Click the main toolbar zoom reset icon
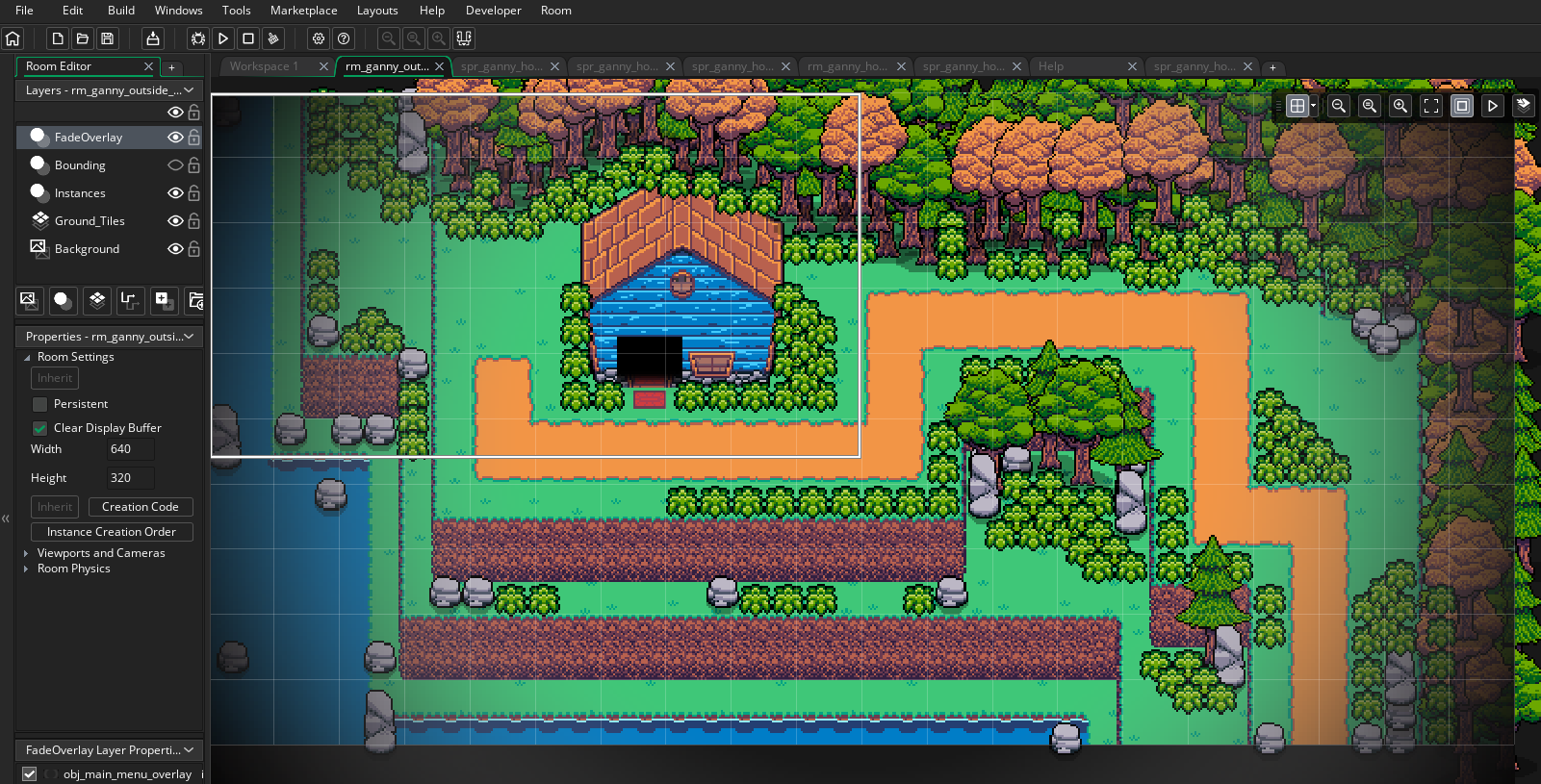The image size is (1541, 784). click(x=414, y=38)
